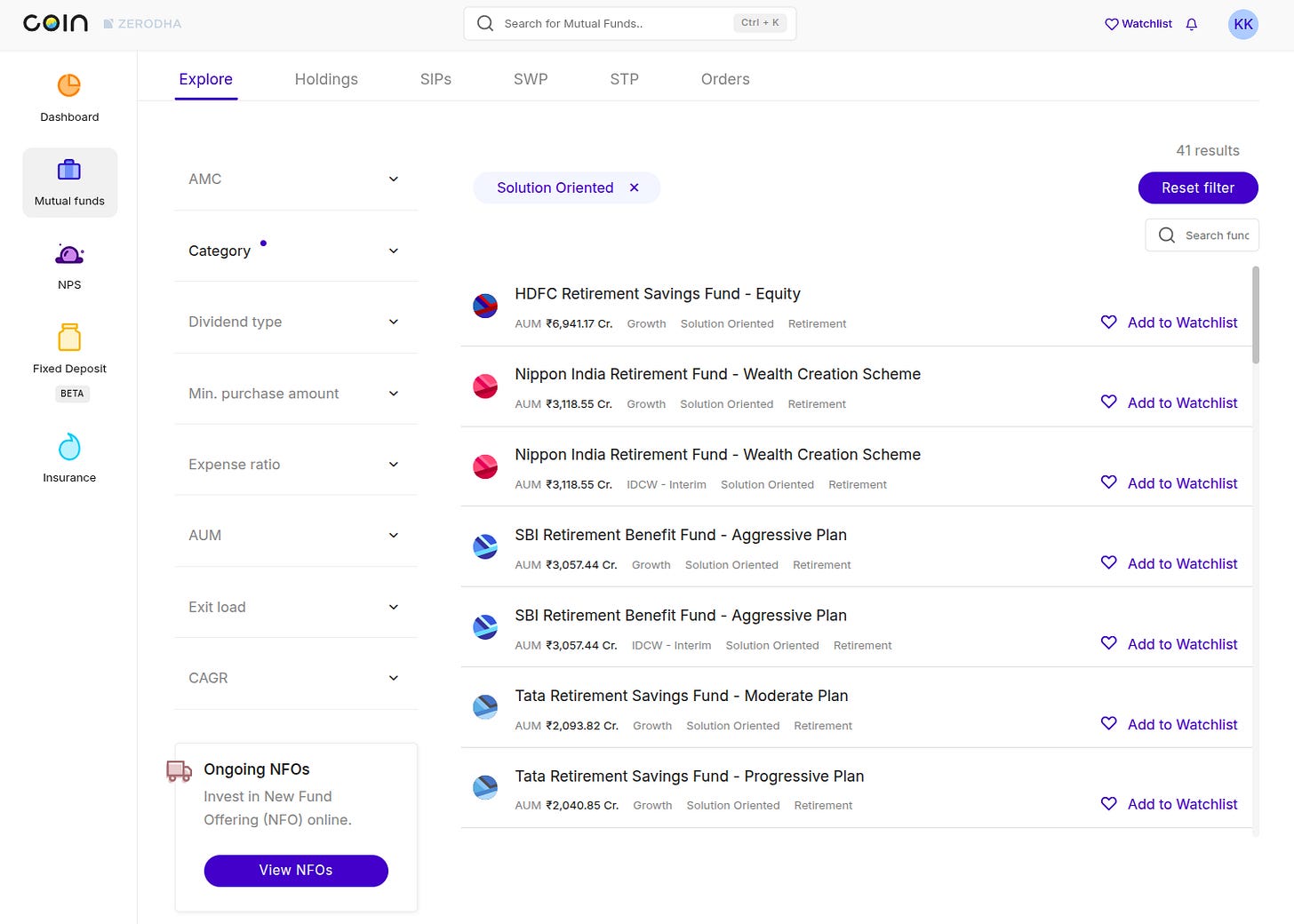The image size is (1294, 924).
Task: Open HDFC Retirement Savings Fund - Equity
Action: coord(658,294)
